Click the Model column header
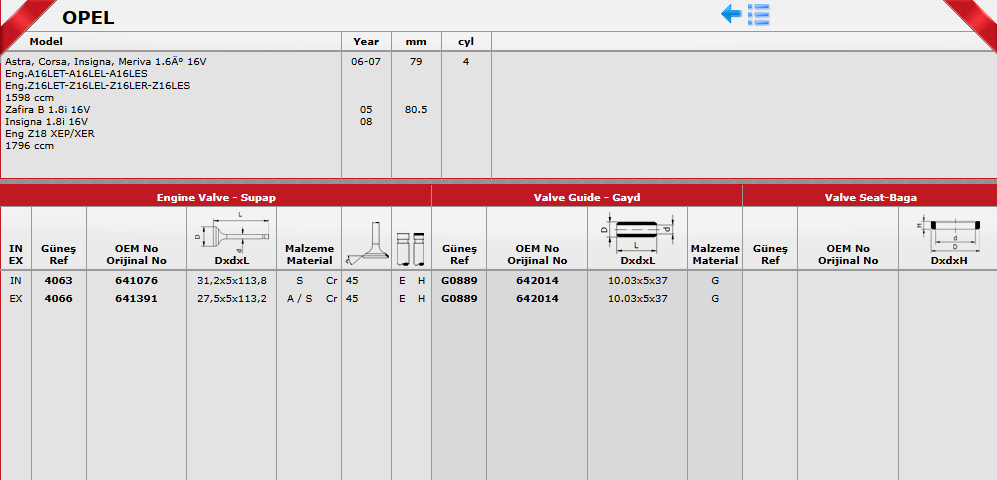Viewport: 997px width, 480px height. tap(46, 42)
